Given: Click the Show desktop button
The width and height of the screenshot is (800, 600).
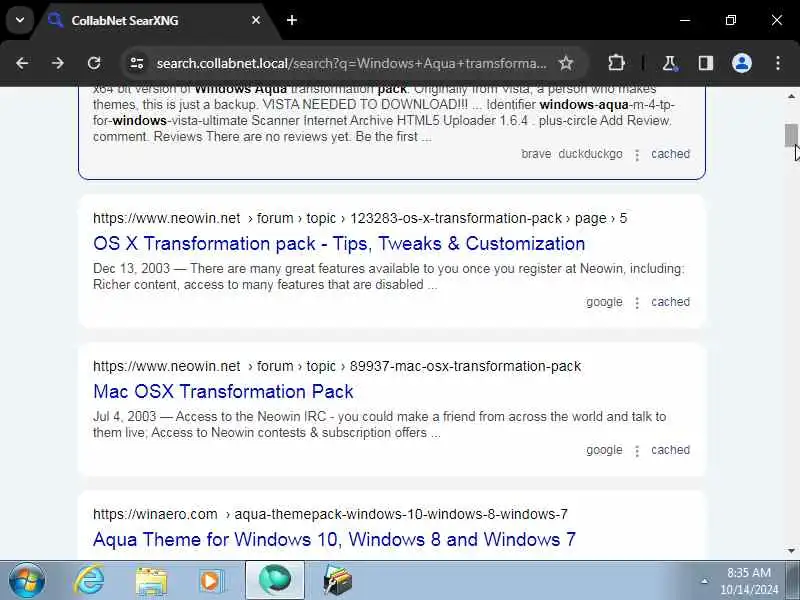Looking at the screenshot, I should tap(792, 581).
